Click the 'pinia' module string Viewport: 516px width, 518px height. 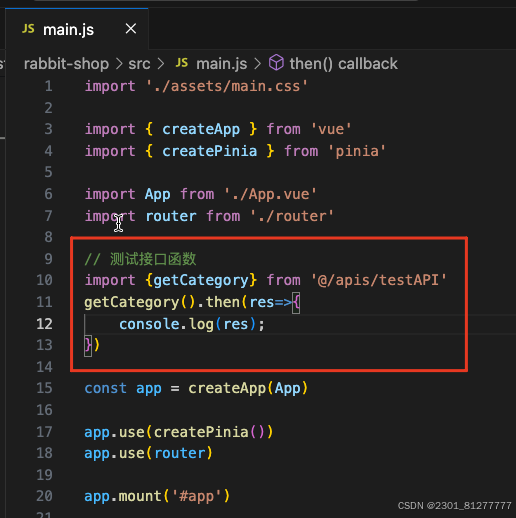(357, 151)
